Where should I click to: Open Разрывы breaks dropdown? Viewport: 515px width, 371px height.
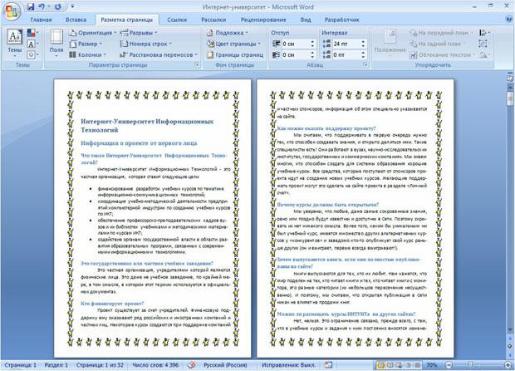pos(139,33)
